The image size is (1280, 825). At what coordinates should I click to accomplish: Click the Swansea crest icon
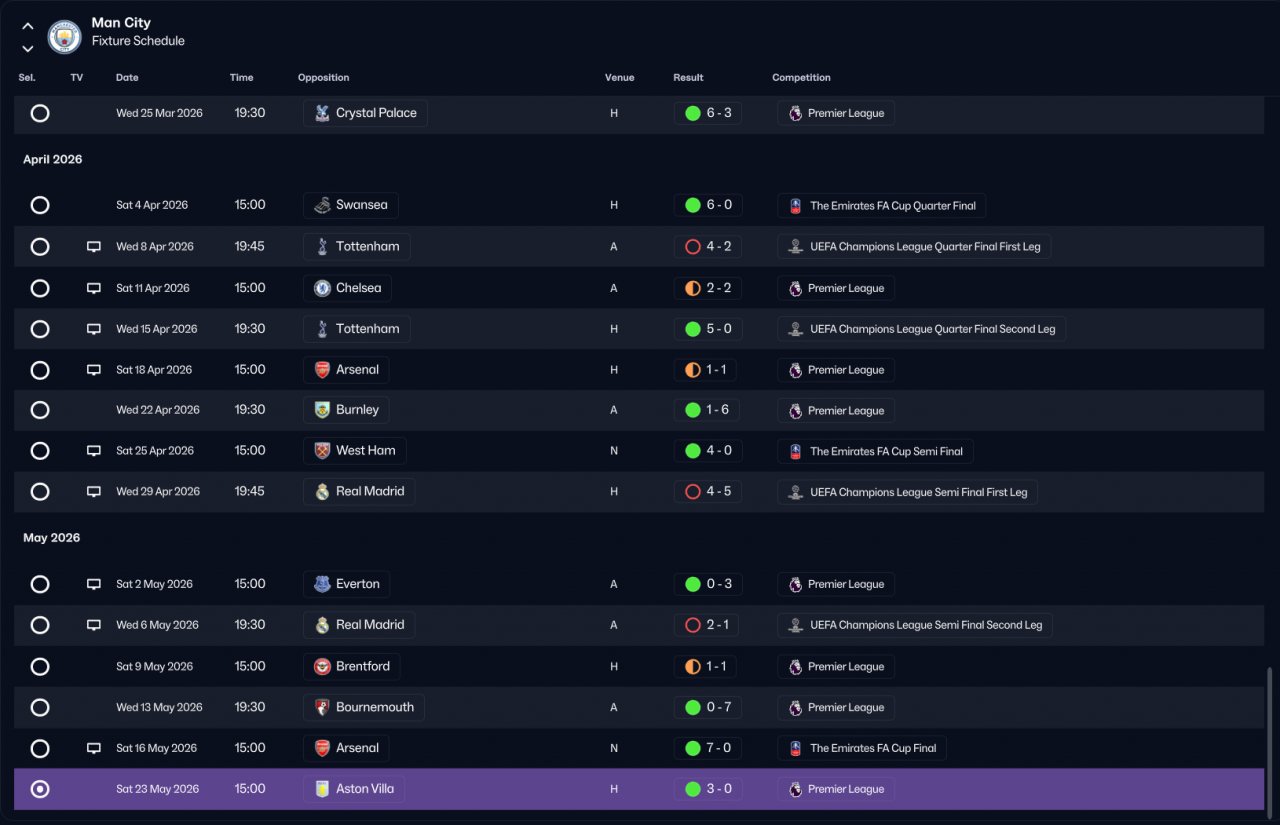[x=322, y=205]
